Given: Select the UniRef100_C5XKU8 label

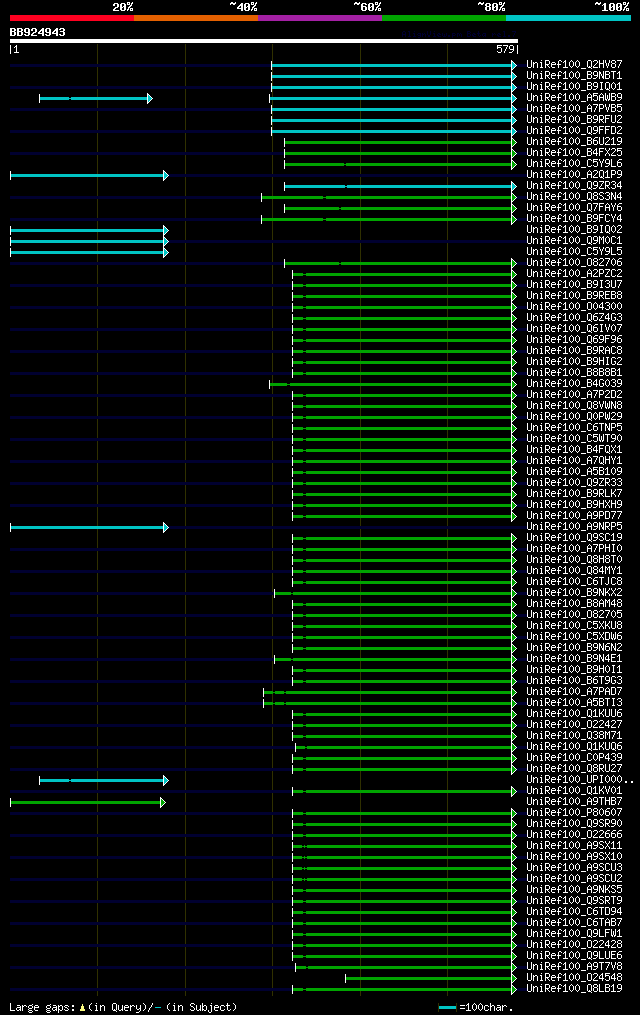Looking at the screenshot, I should point(574,626).
